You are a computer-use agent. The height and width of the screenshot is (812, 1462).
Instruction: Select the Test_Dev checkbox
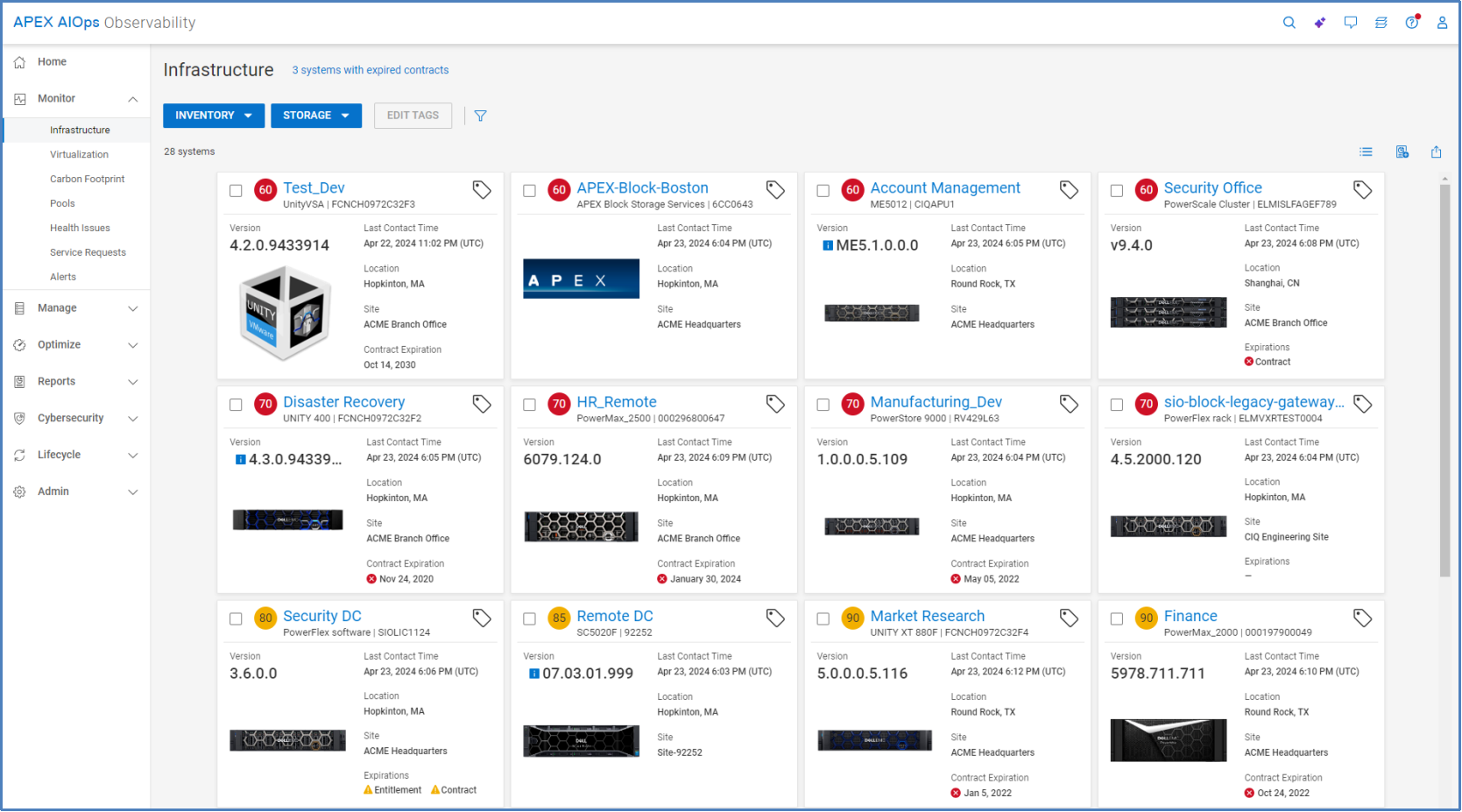[x=236, y=191]
